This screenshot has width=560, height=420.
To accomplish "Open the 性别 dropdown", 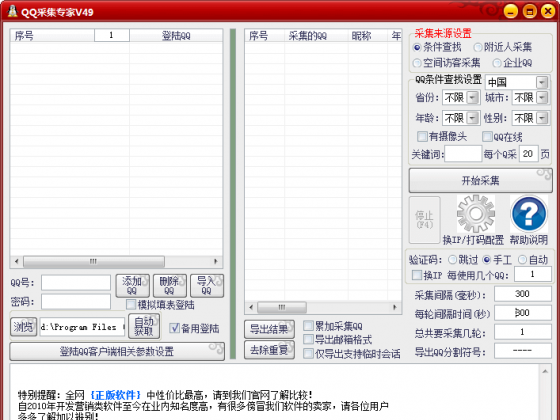I will coord(542,118).
